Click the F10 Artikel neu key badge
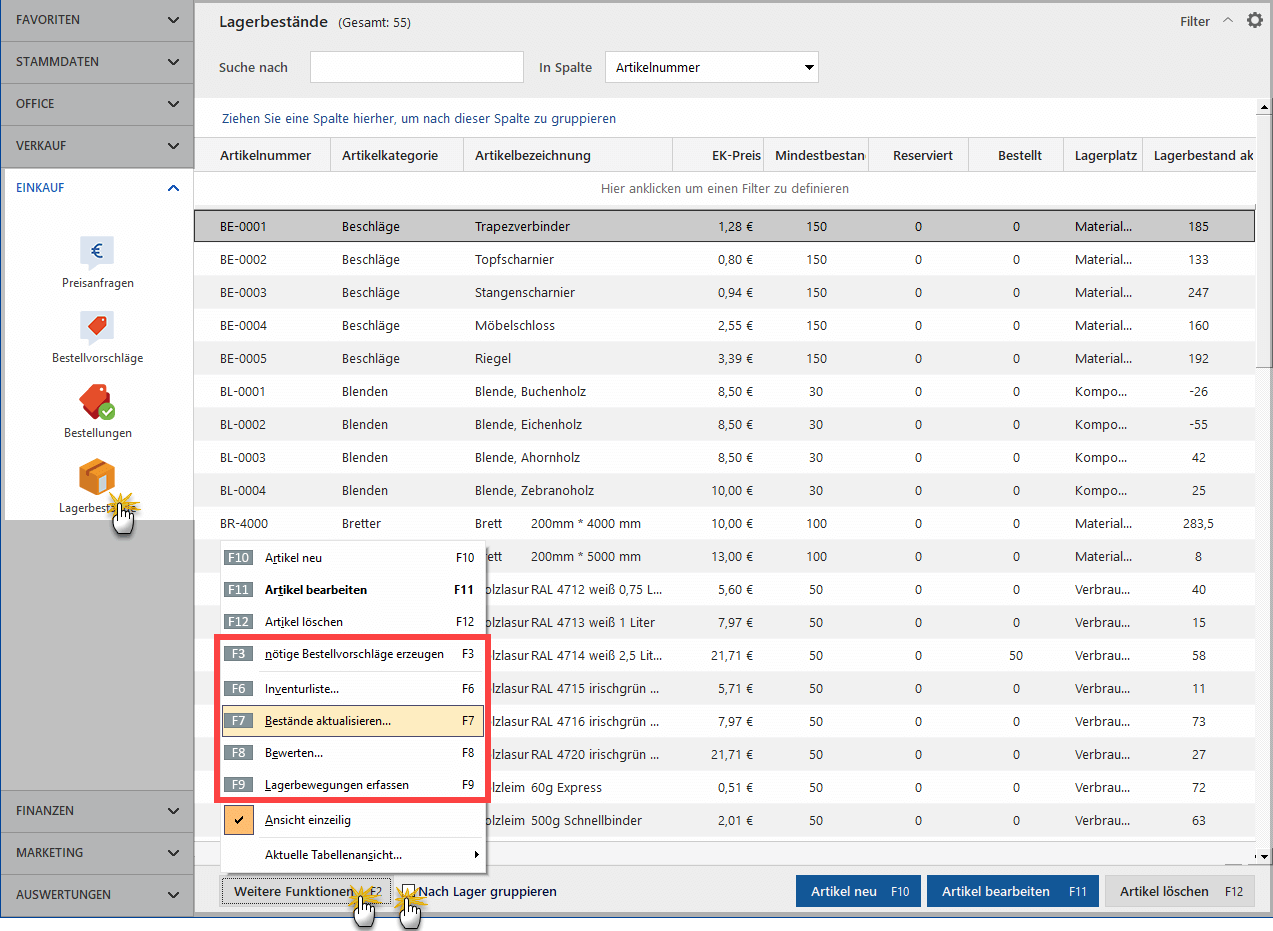The image size is (1273, 931). (238, 558)
